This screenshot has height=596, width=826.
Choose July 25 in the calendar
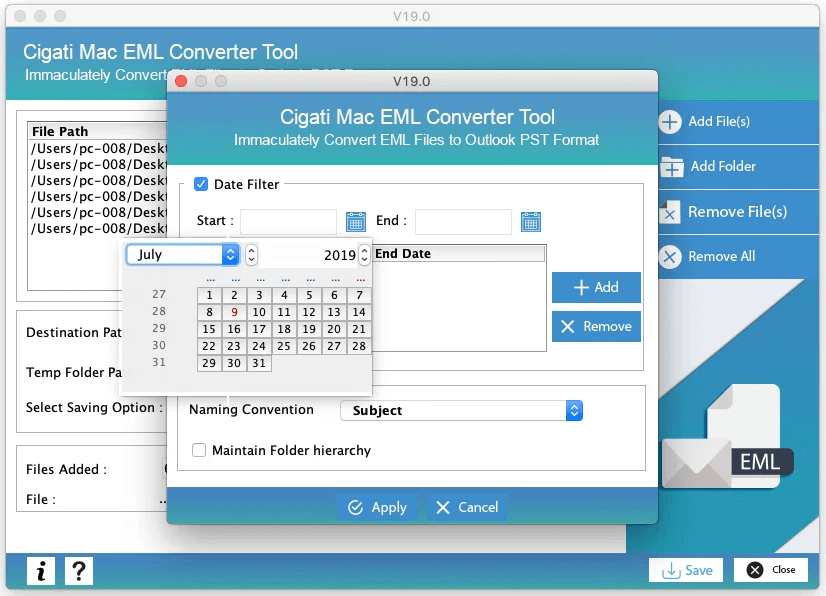pyautogui.click(x=284, y=346)
